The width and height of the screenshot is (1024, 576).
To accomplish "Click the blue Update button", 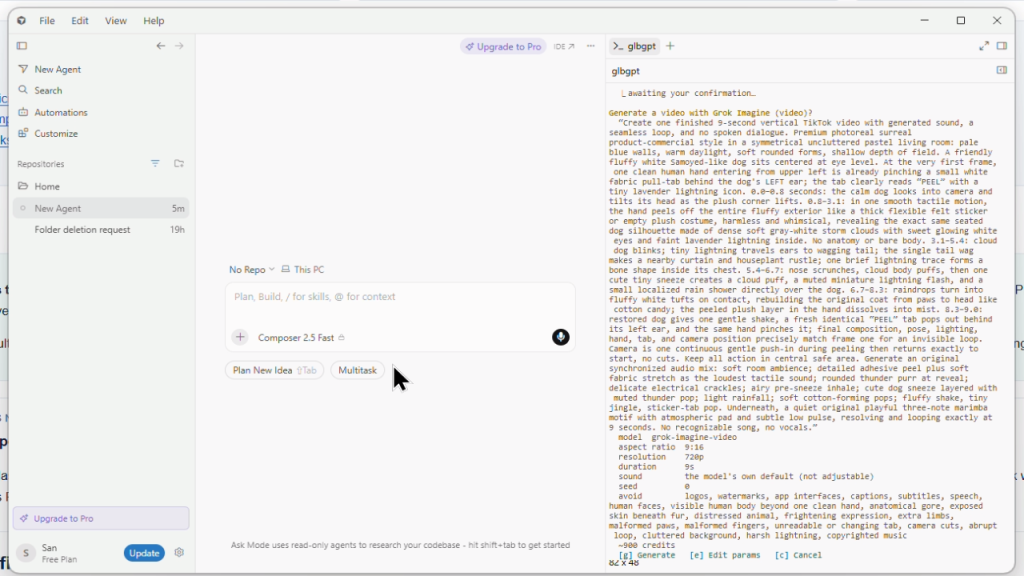I will coord(144,553).
